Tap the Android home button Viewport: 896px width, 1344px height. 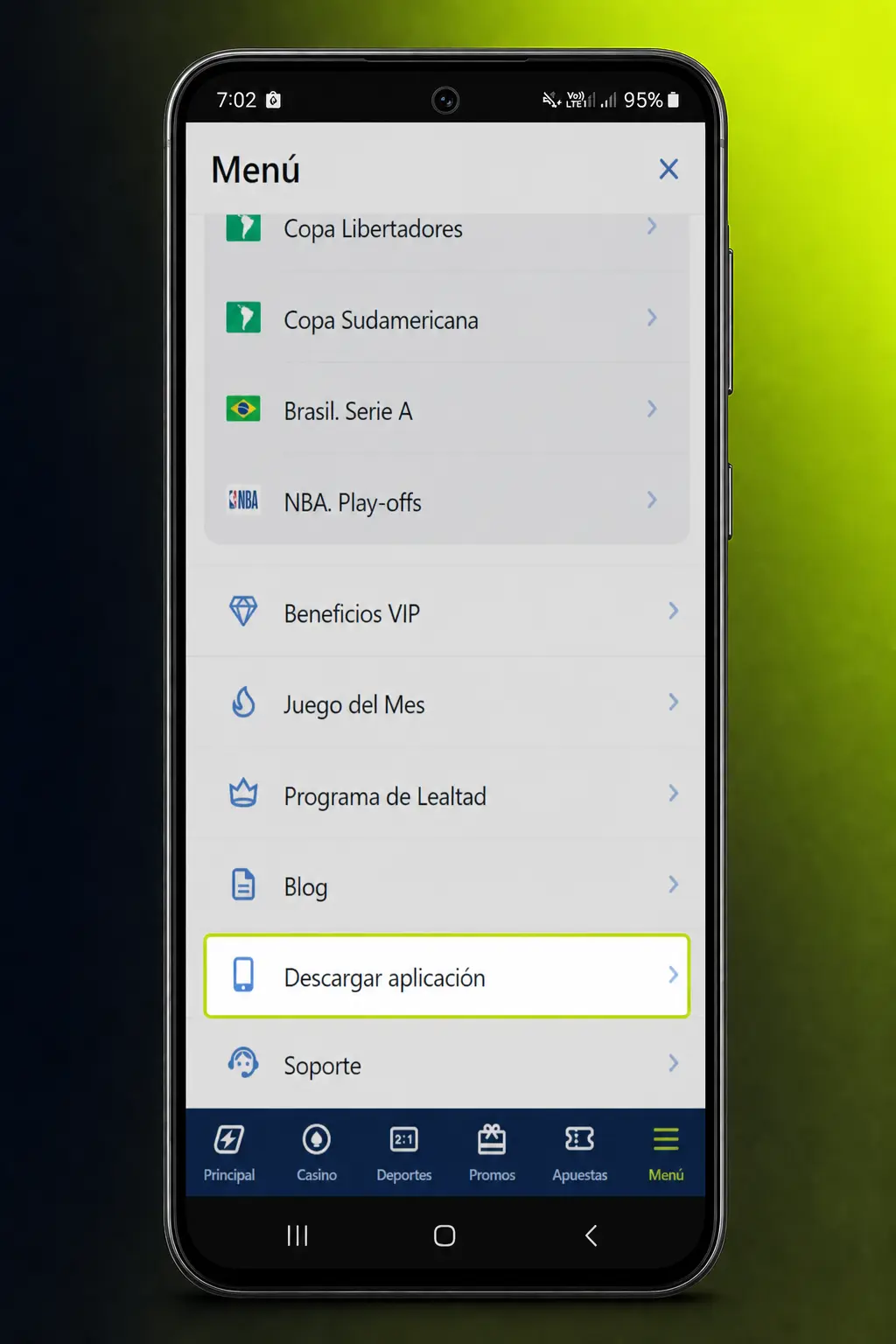point(444,1235)
